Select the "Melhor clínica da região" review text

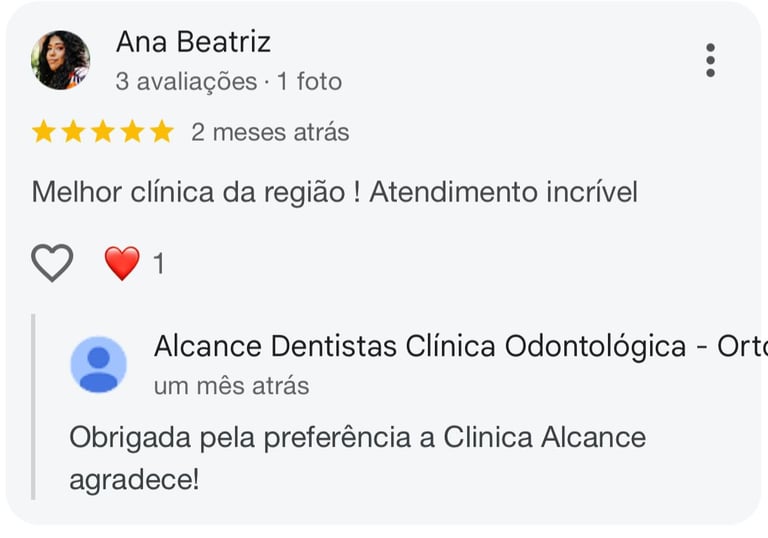[x=334, y=192]
